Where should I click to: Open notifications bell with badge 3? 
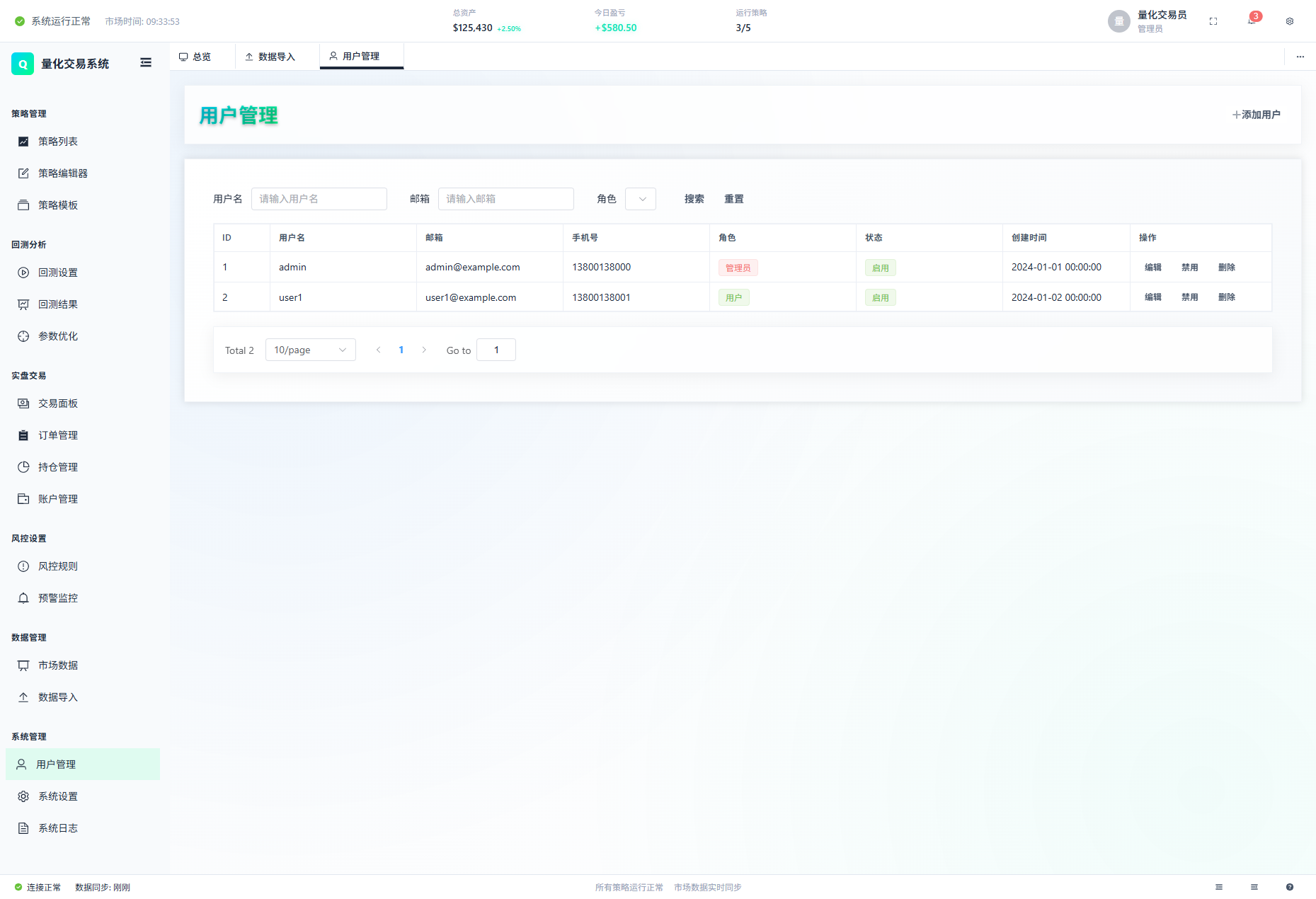[1252, 21]
